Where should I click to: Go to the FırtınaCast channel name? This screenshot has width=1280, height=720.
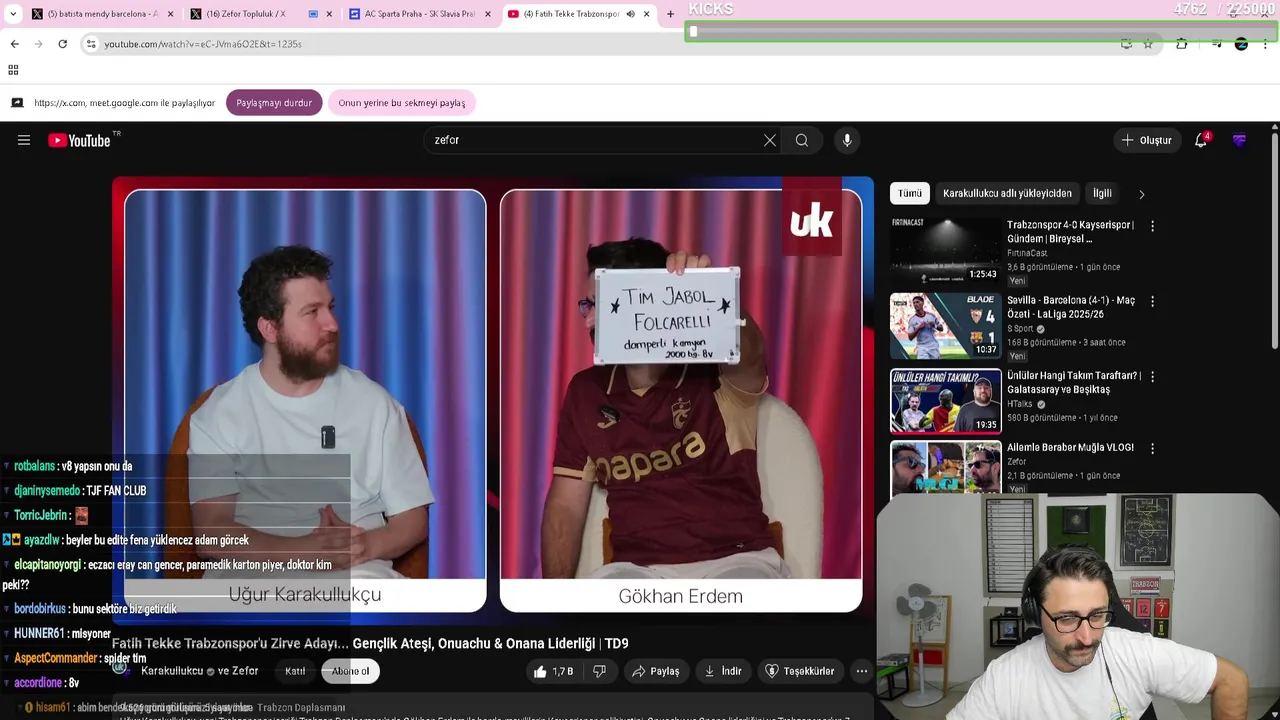(1027, 253)
